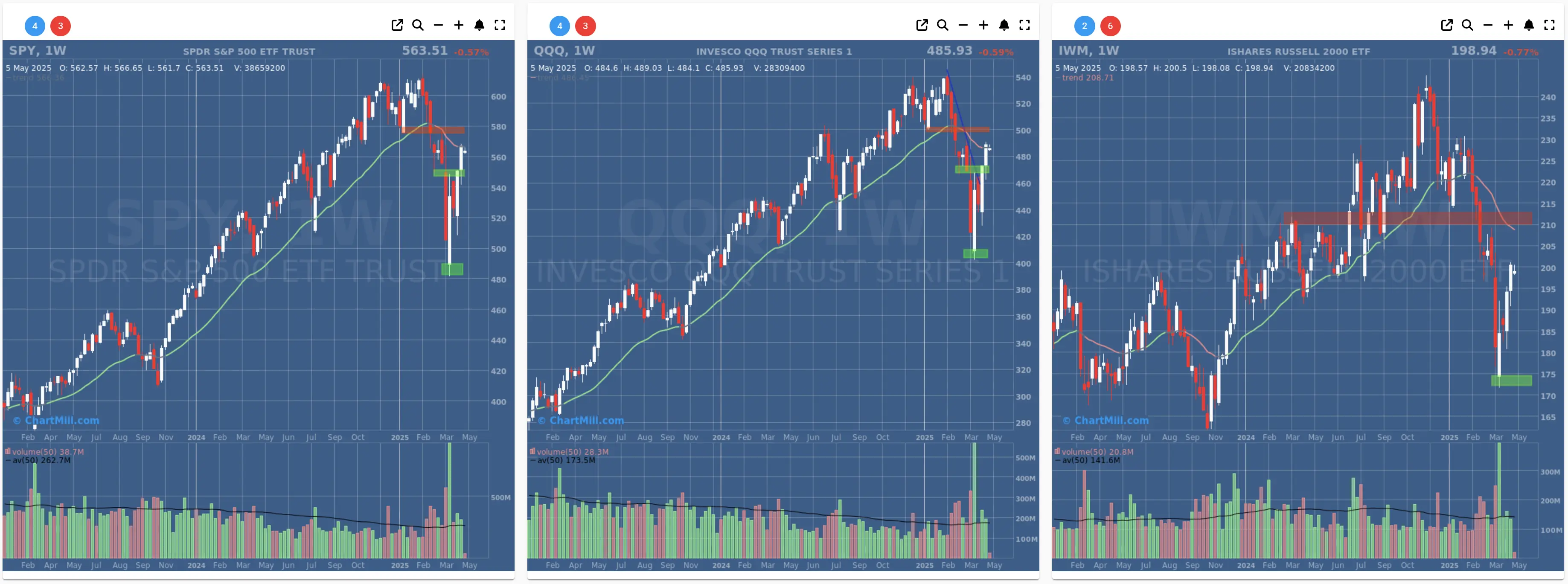Click the SPY price 563.51
This screenshot has width=1568, height=584.
424,50
